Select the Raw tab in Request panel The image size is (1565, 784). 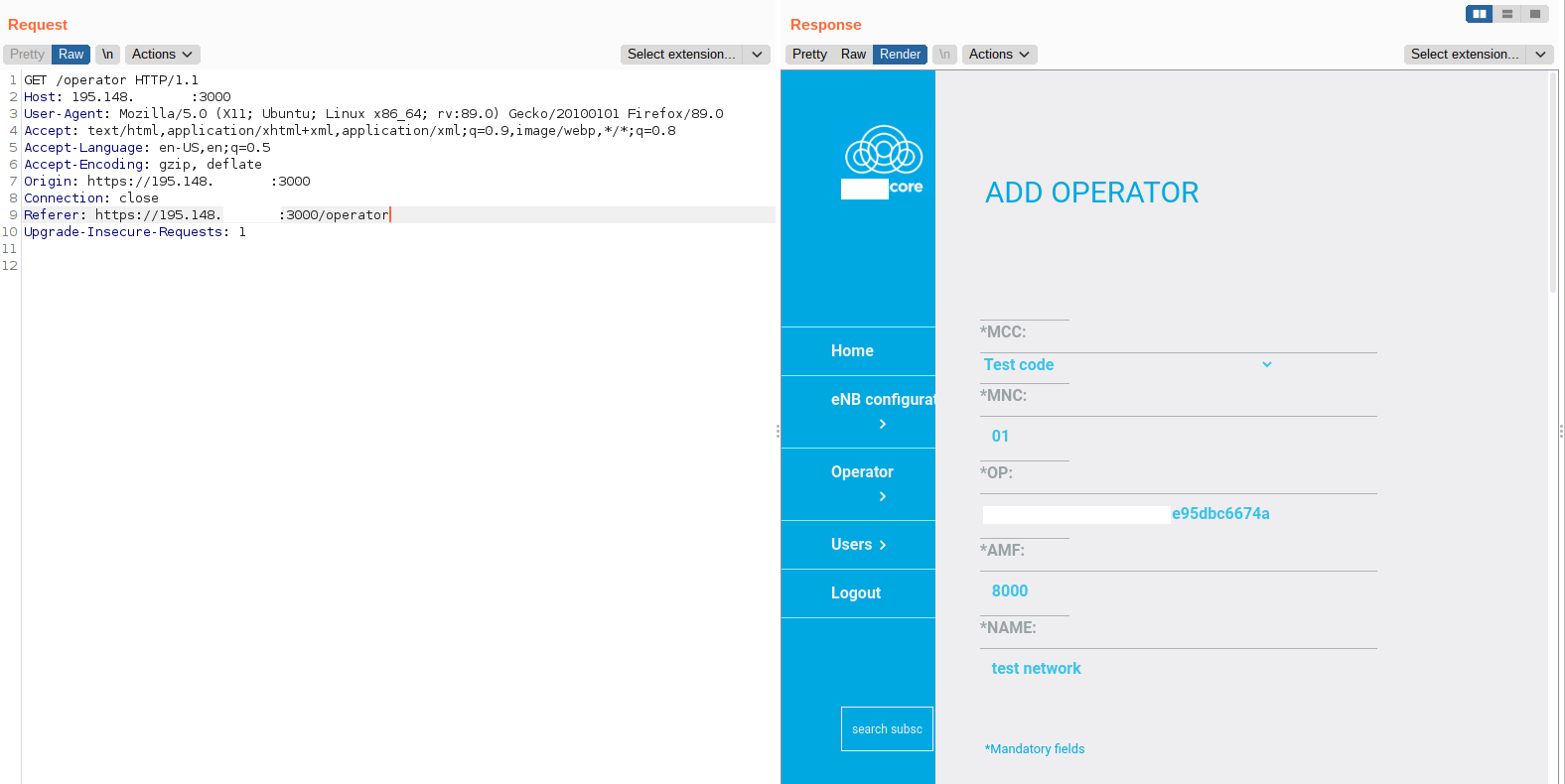71,55
